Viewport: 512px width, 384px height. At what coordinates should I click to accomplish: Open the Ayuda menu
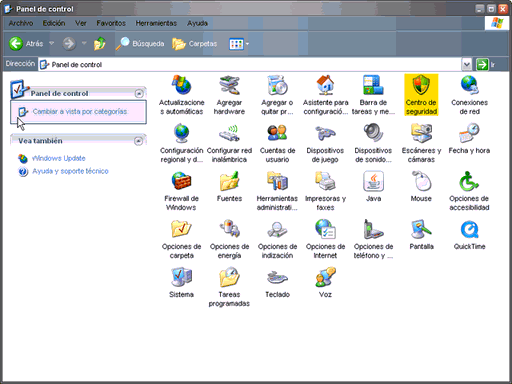pos(197,23)
